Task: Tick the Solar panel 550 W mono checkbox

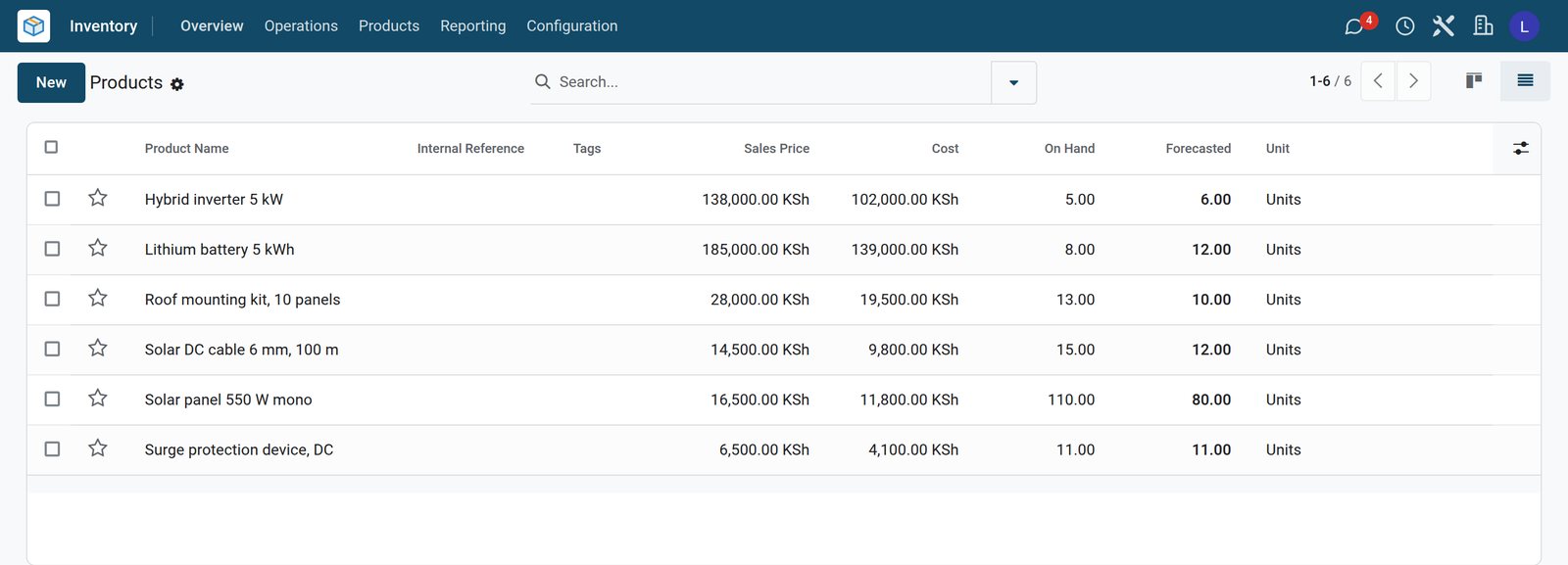Action: click(x=53, y=399)
